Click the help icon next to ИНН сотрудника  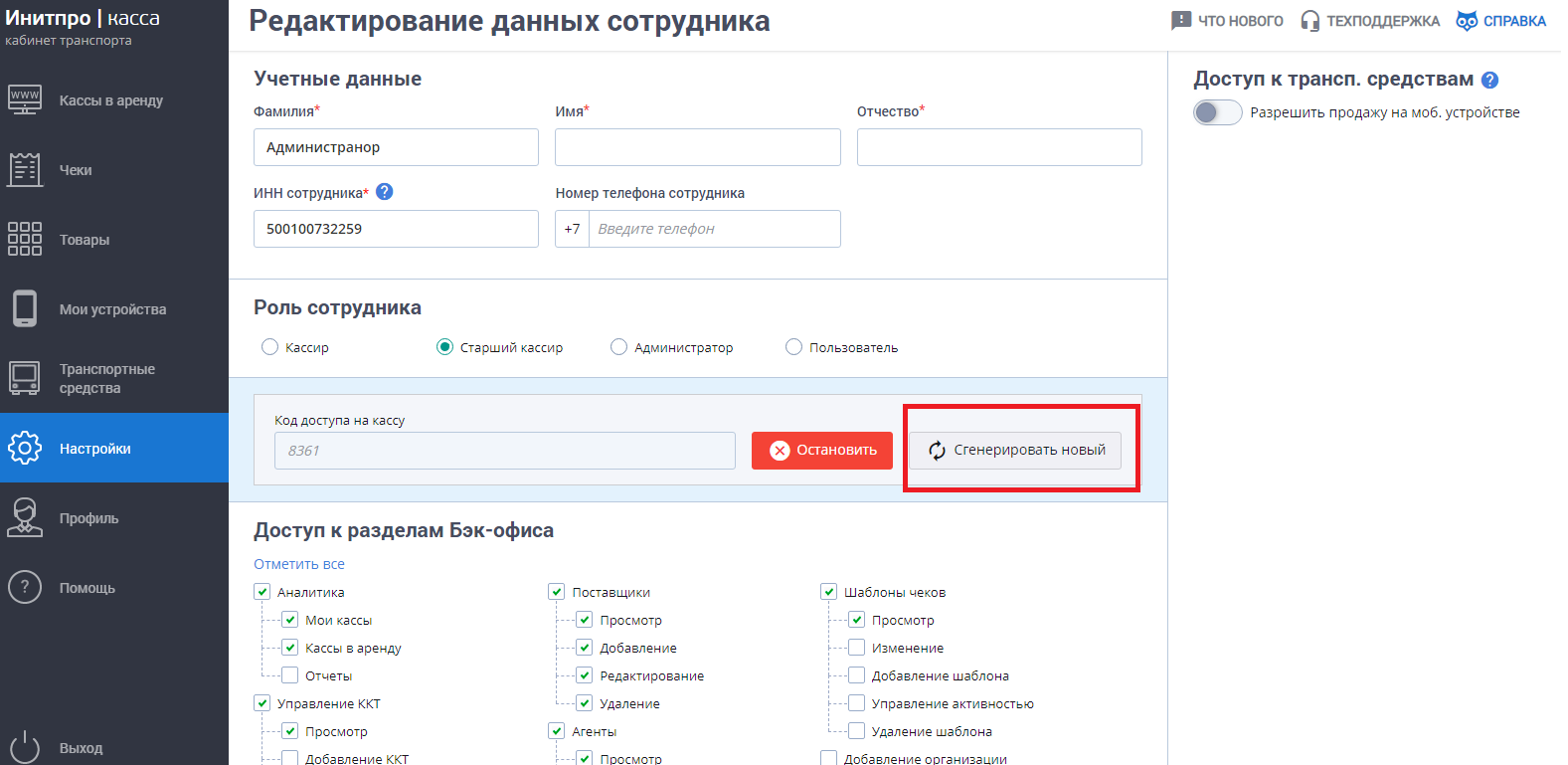tap(385, 192)
